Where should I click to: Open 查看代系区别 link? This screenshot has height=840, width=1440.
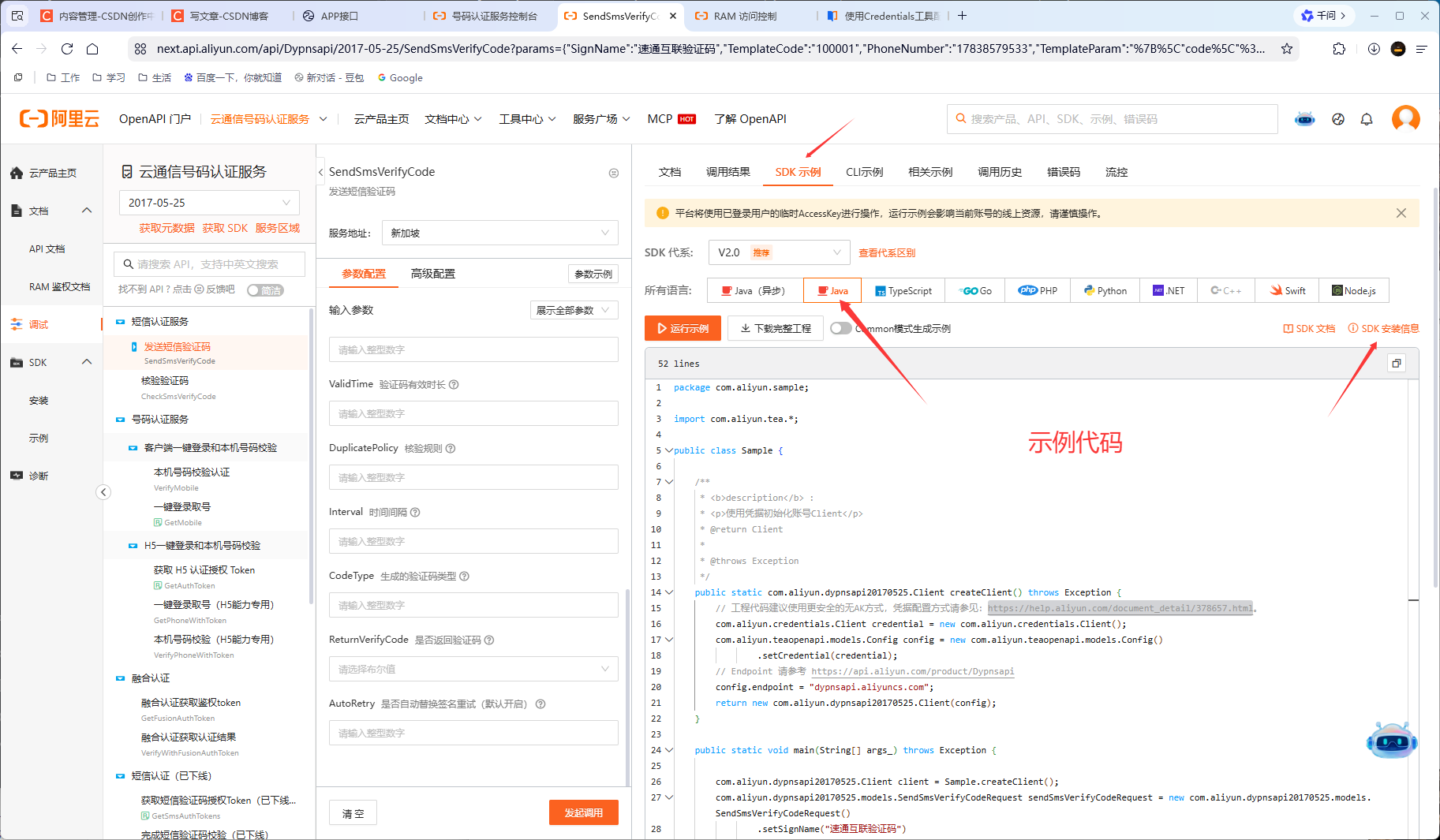887,252
